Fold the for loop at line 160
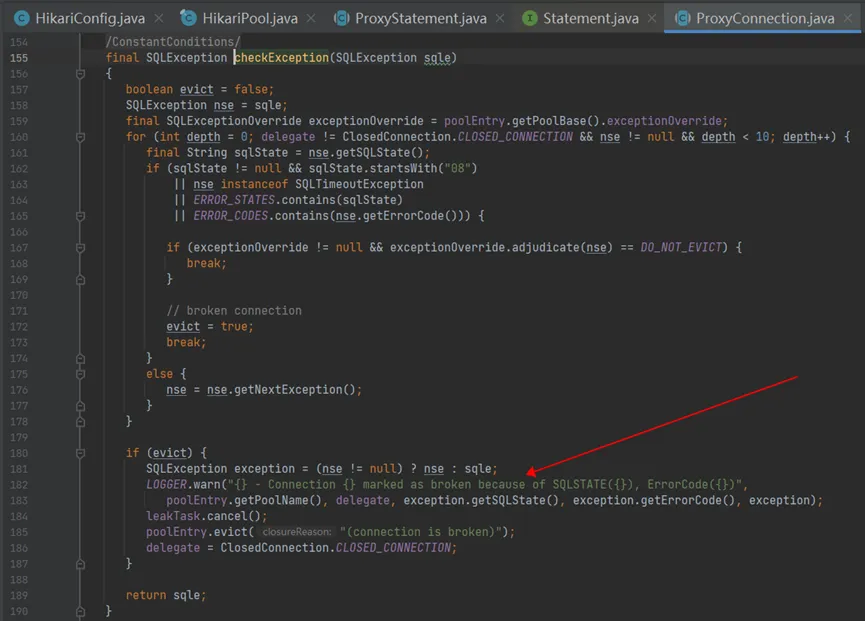The image size is (865, 621). (x=81, y=137)
